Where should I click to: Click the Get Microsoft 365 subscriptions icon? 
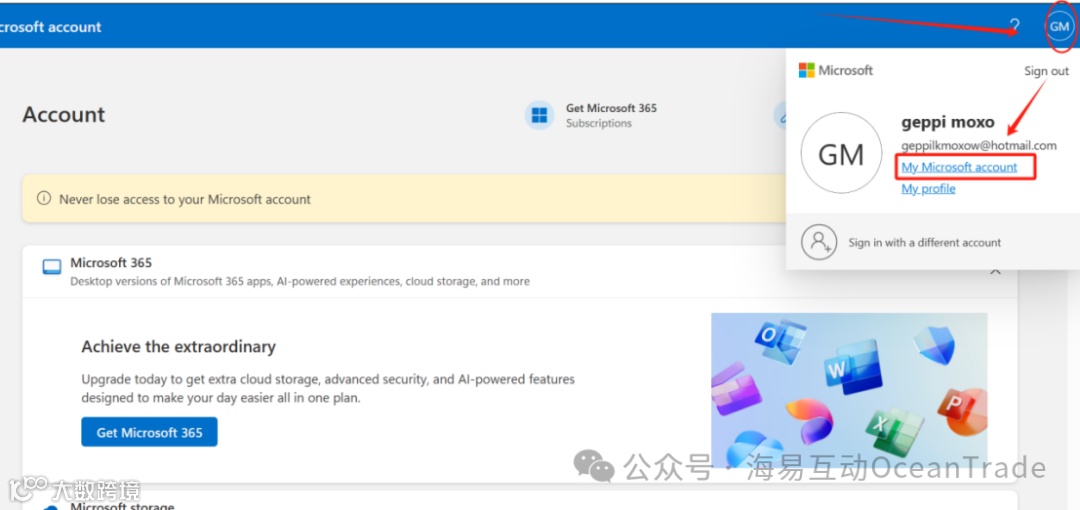539,115
